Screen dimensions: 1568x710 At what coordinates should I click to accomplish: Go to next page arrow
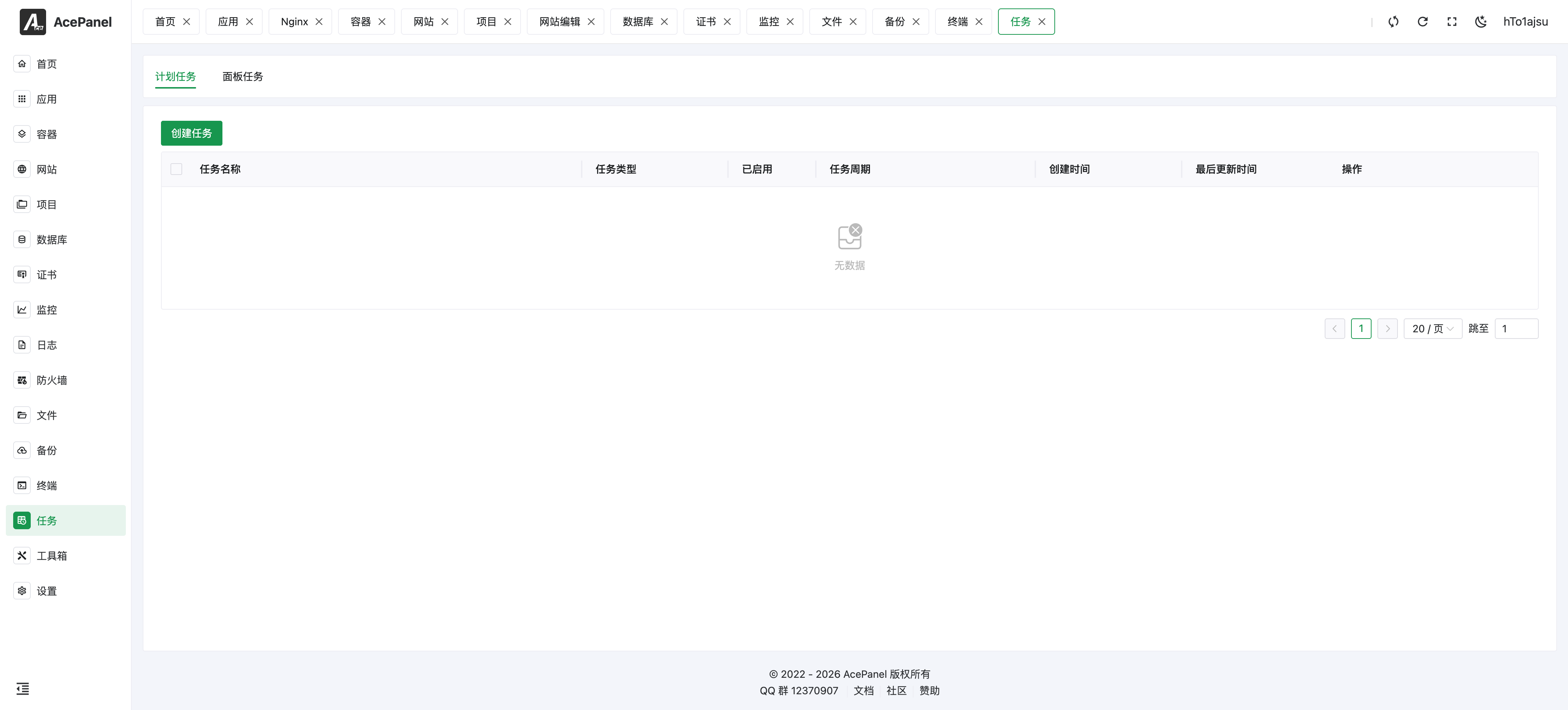click(1387, 329)
